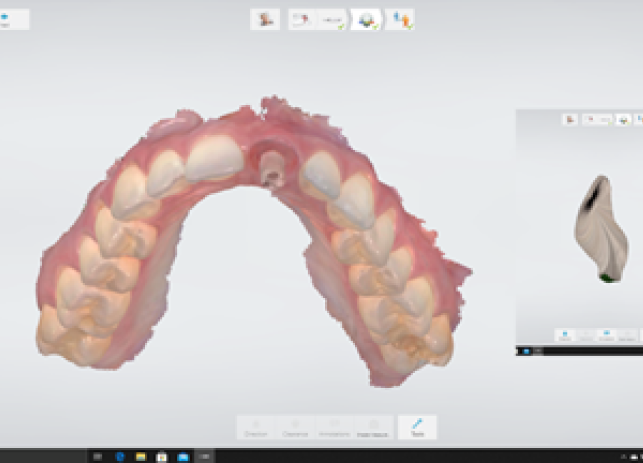Click the tool between Annotations and Tools
The height and width of the screenshot is (463, 643).
pos(374,427)
